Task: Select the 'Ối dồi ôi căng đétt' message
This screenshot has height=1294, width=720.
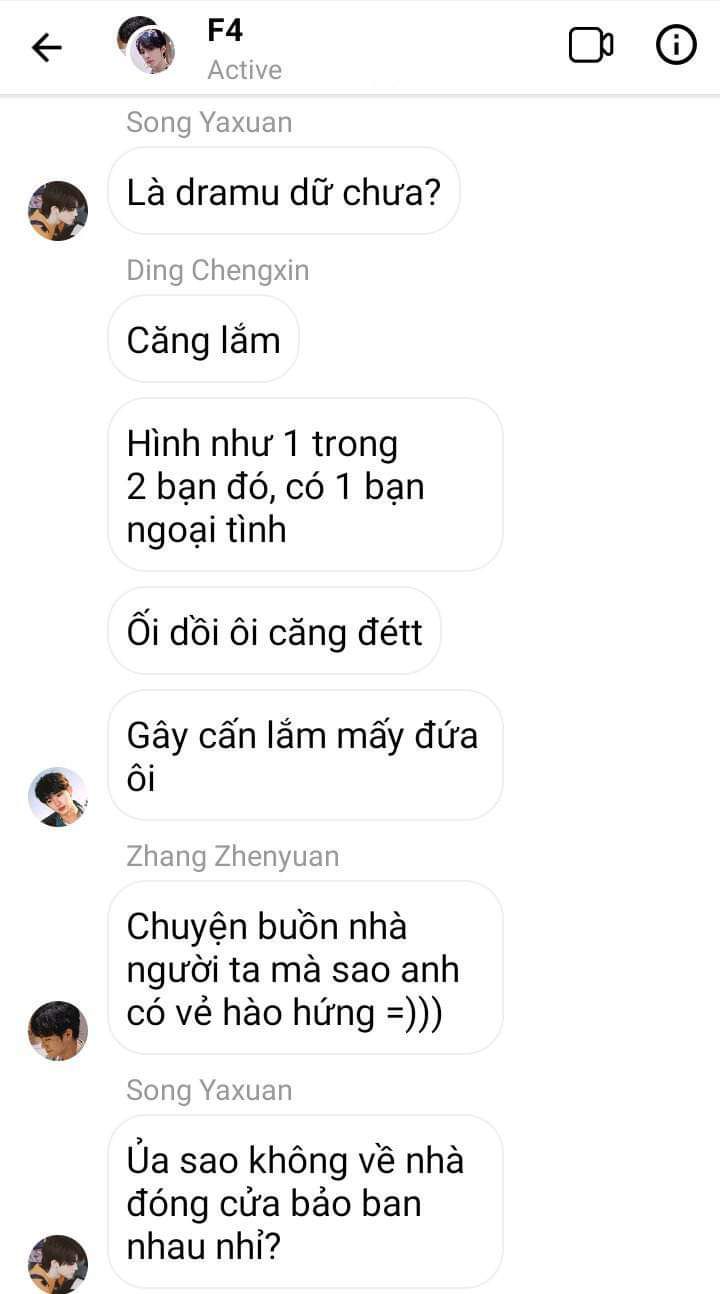Action: coord(274,632)
